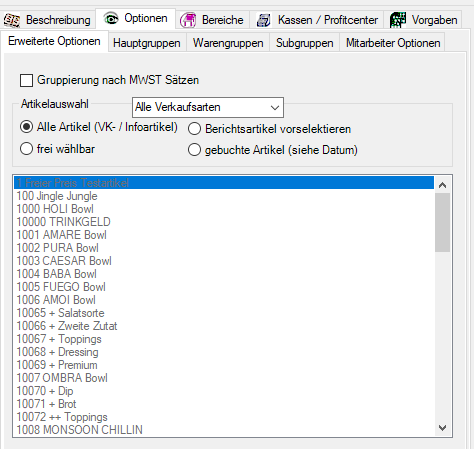The width and height of the screenshot is (474, 449).
Task: Click the list scroll down arrow
Action: (442, 428)
